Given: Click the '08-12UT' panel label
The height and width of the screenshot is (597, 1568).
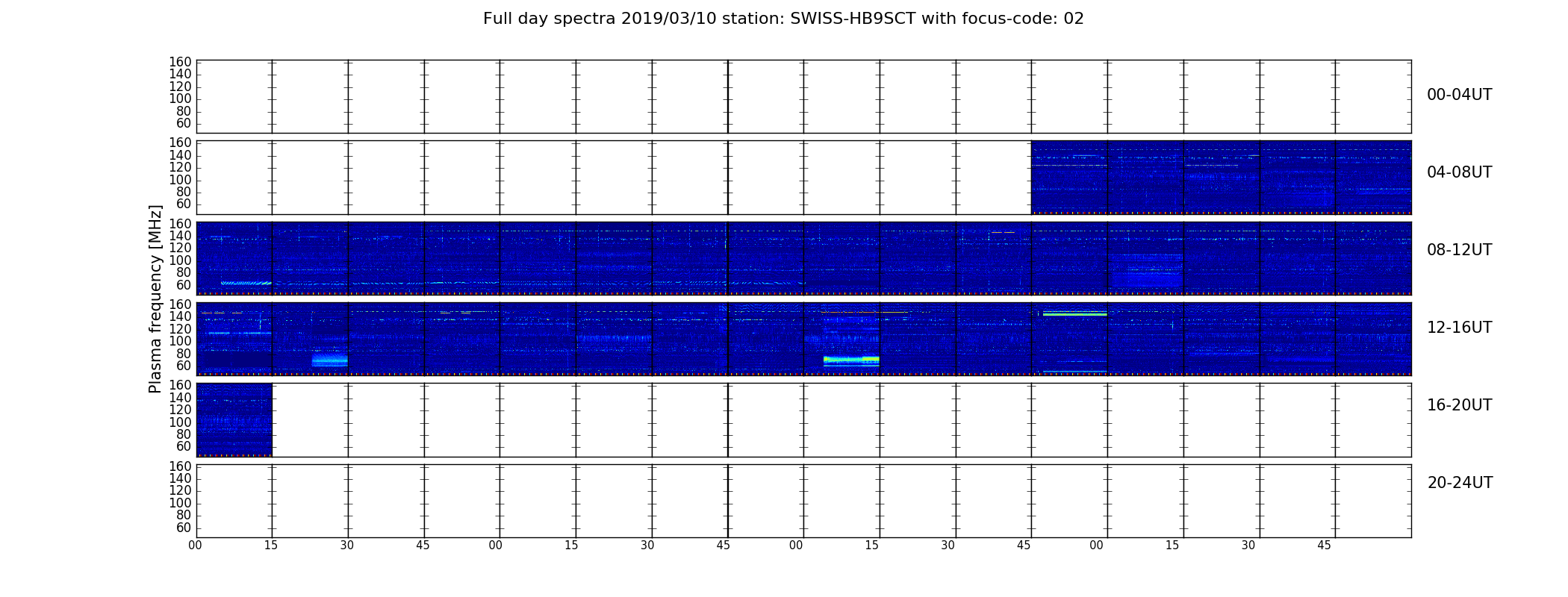Looking at the screenshot, I should [1460, 250].
